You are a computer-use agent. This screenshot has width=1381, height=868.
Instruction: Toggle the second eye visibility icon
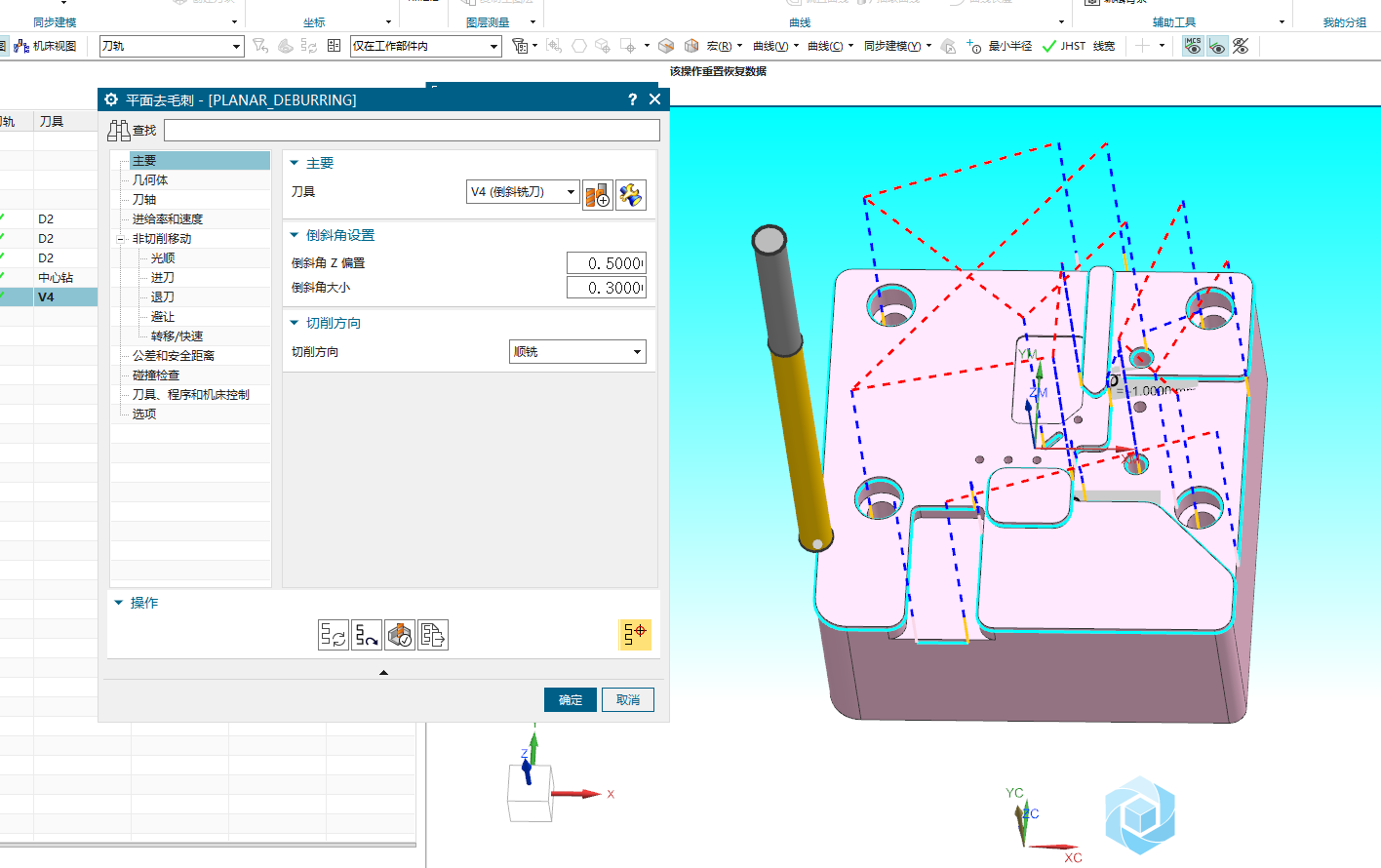1217,46
